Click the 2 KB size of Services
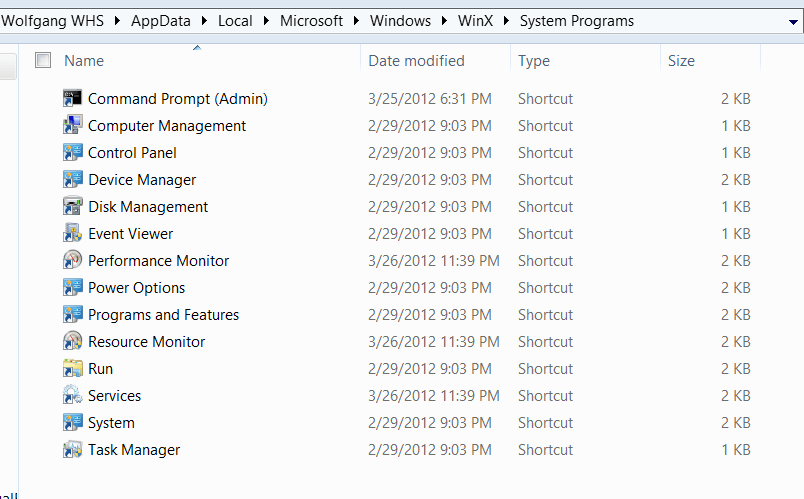Viewport: 804px width, 499px height. click(736, 396)
